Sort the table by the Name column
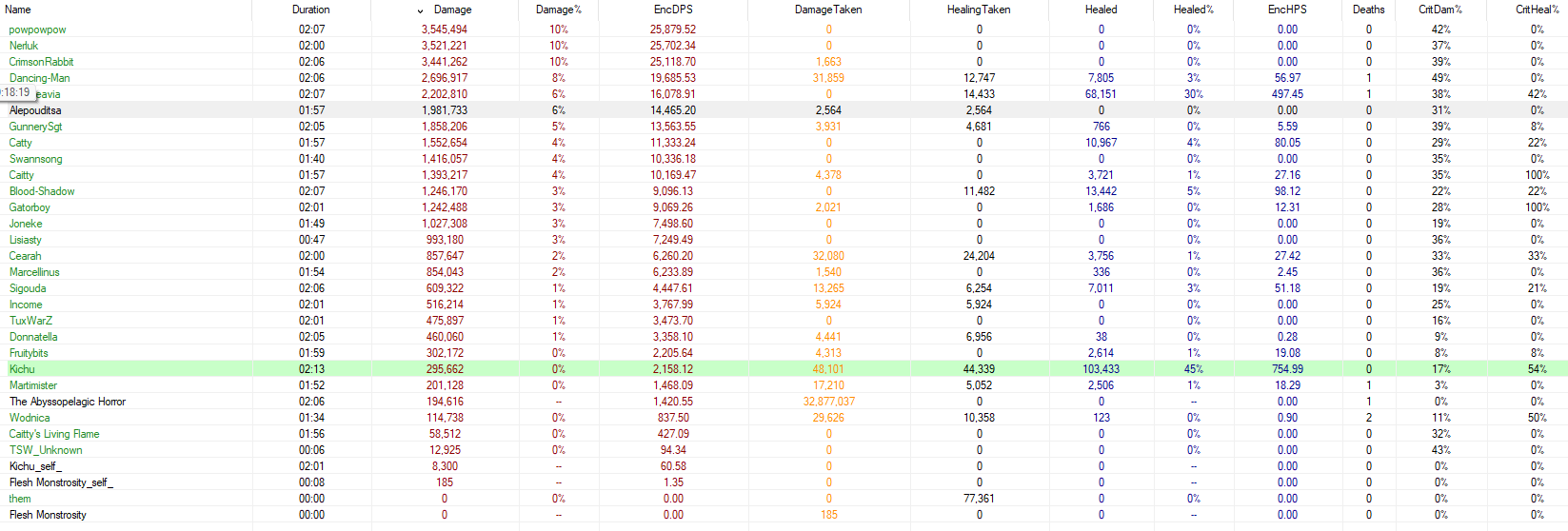The height and width of the screenshot is (531, 1568). pos(18,10)
